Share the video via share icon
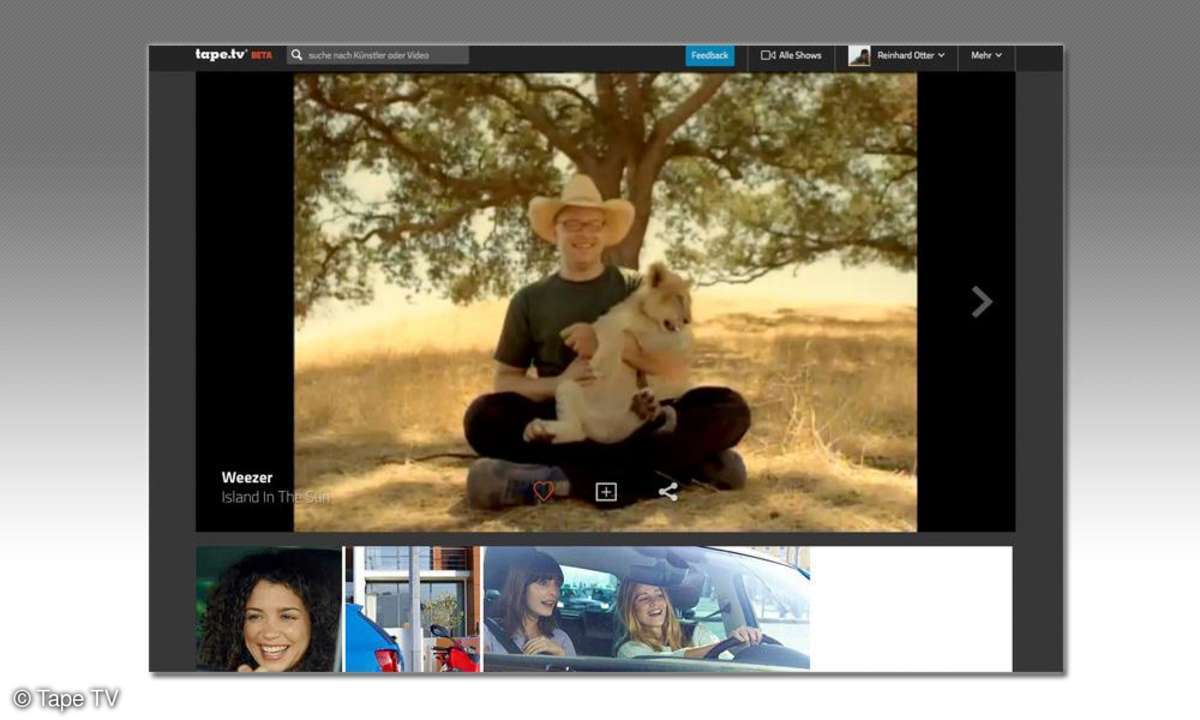The width and height of the screenshot is (1200, 720). tap(668, 491)
